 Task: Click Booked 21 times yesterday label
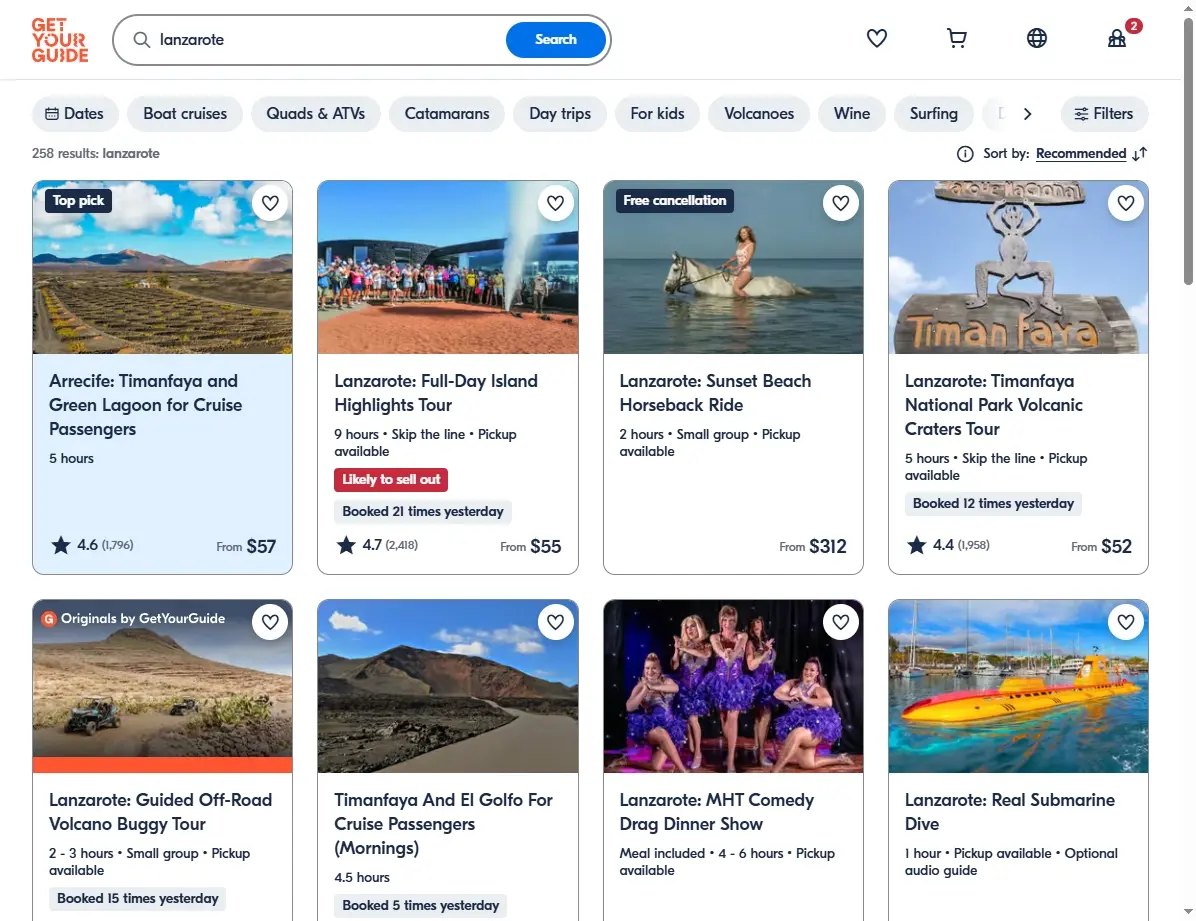click(x=423, y=512)
